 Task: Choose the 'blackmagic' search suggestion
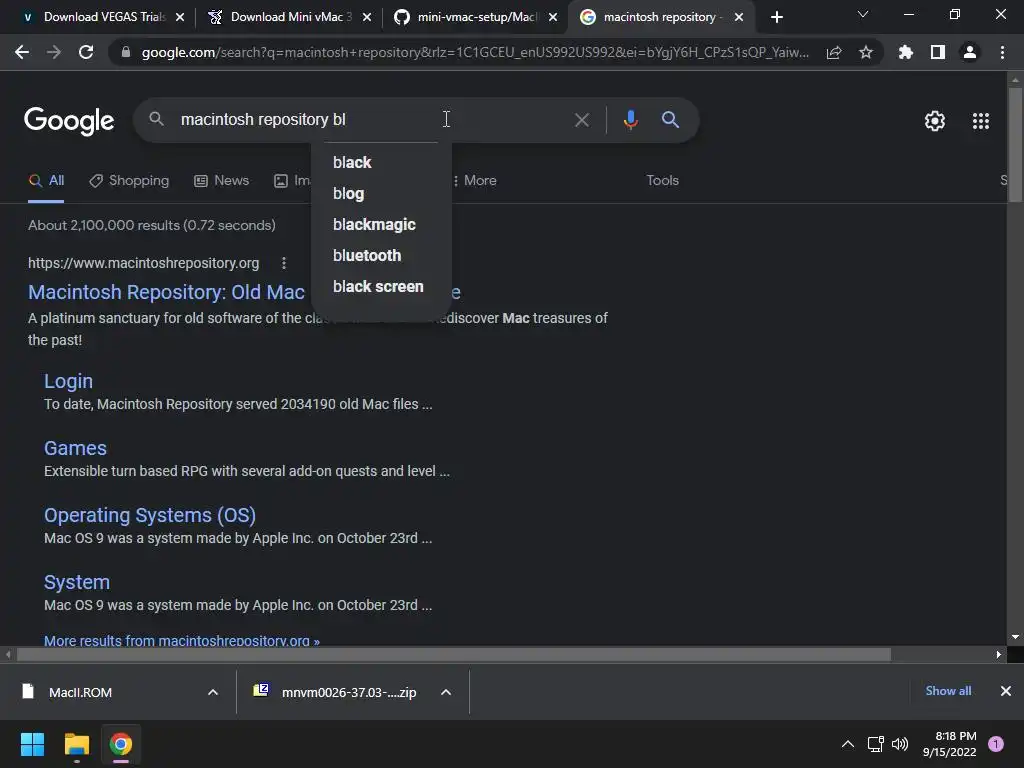tap(374, 225)
